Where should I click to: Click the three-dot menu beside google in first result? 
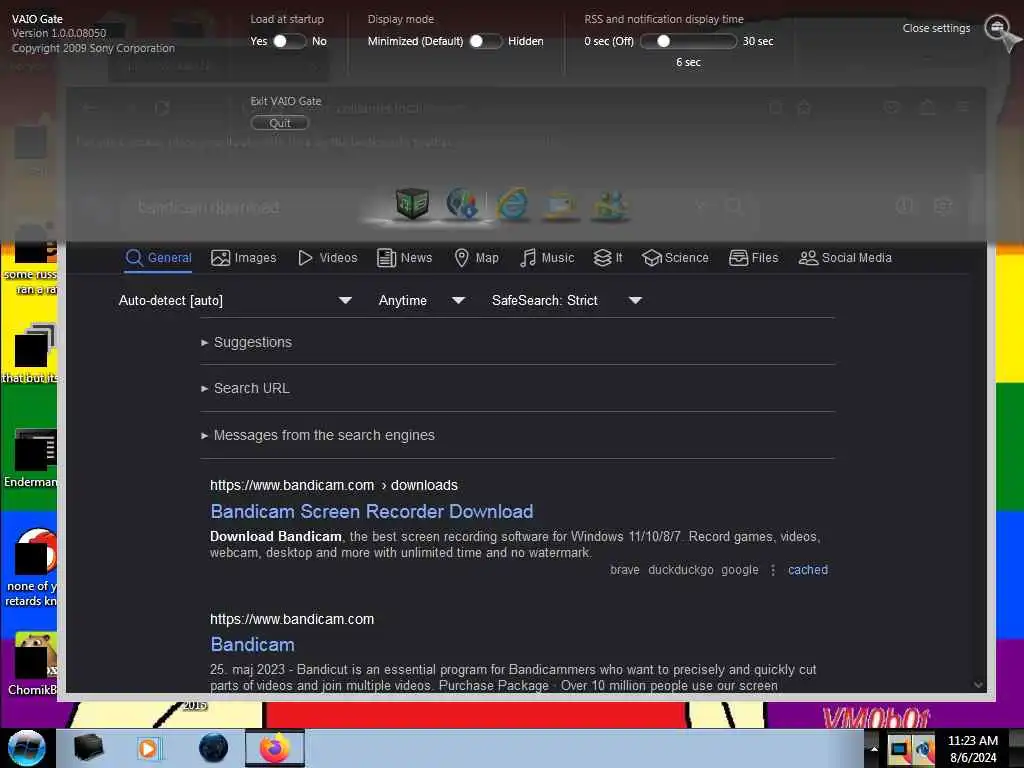[773, 570]
